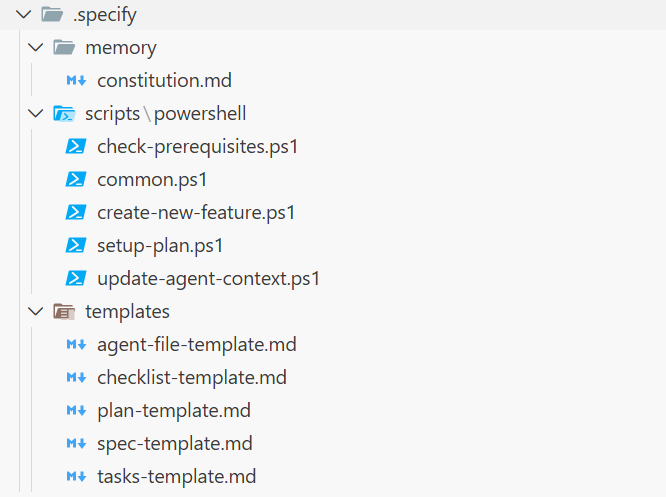Click the PowerShell icon beside check-prerequisites.ps1

coord(76,147)
